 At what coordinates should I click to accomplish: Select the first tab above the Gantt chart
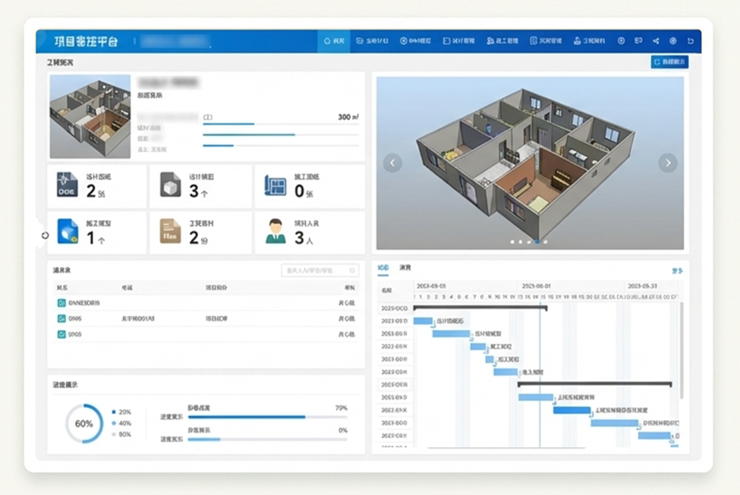click(383, 268)
